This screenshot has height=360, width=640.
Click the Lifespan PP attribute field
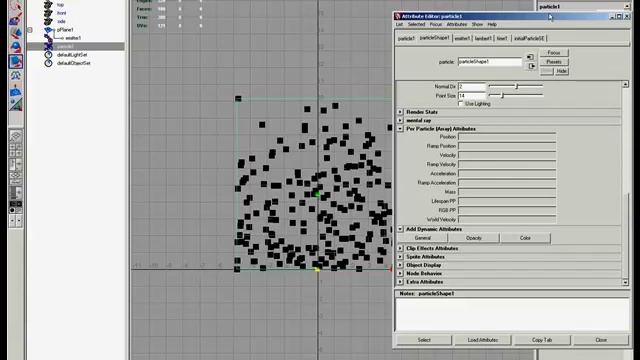pyautogui.click(x=507, y=201)
